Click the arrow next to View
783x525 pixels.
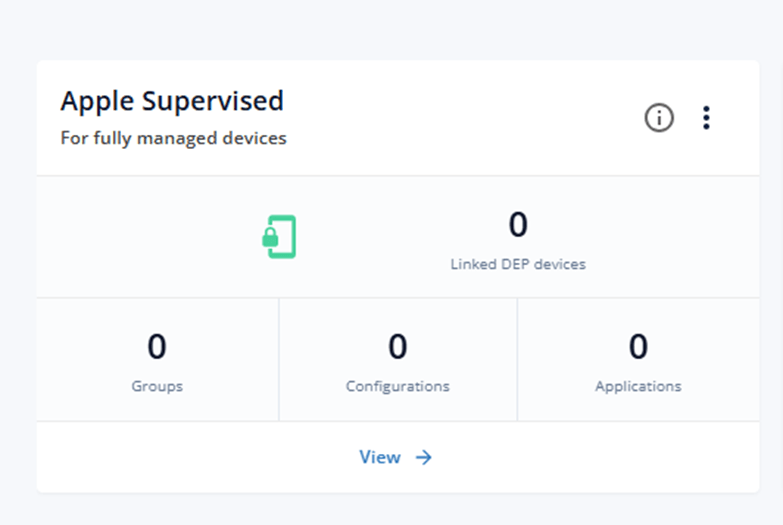(x=424, y=457)
